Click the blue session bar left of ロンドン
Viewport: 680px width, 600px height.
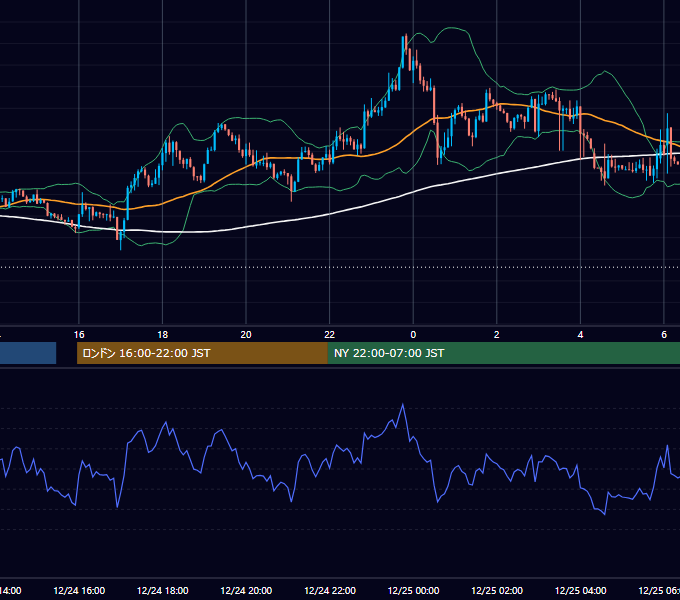pyautogui.click(x=28, y=353)
